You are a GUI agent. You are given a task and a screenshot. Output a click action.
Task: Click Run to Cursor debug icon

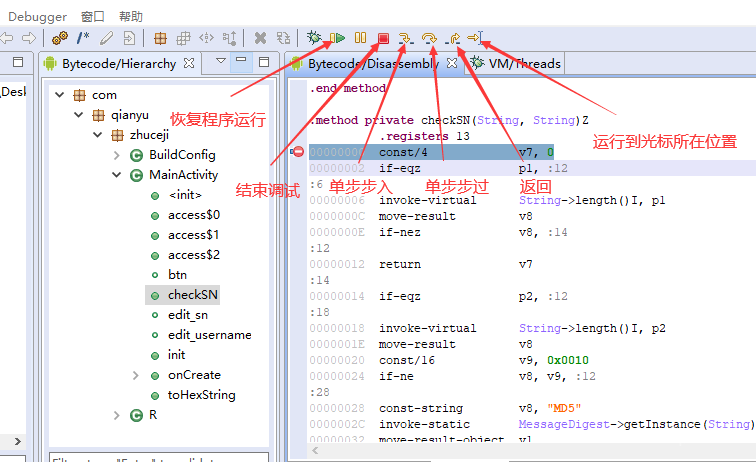click(475, 38)
